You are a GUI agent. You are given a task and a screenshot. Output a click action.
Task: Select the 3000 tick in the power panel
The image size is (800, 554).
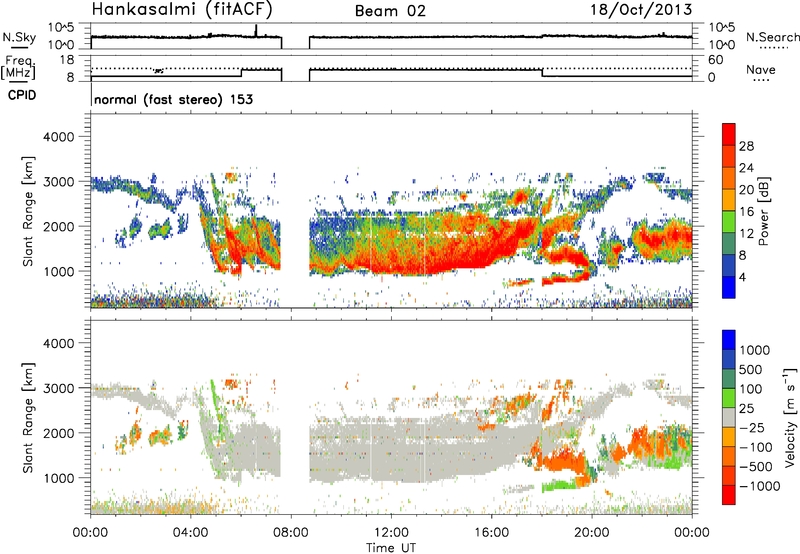pos(58,182)
